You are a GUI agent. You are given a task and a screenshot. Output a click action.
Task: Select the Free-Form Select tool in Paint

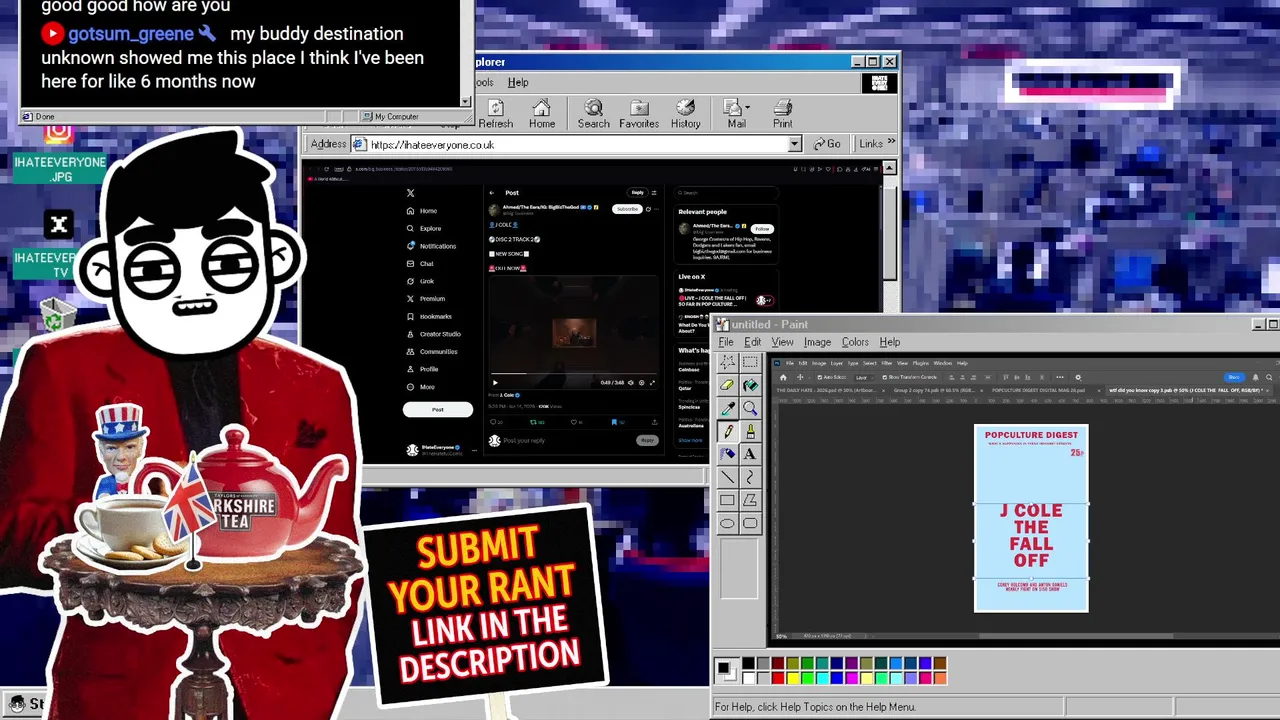click(x=728, y=362)
